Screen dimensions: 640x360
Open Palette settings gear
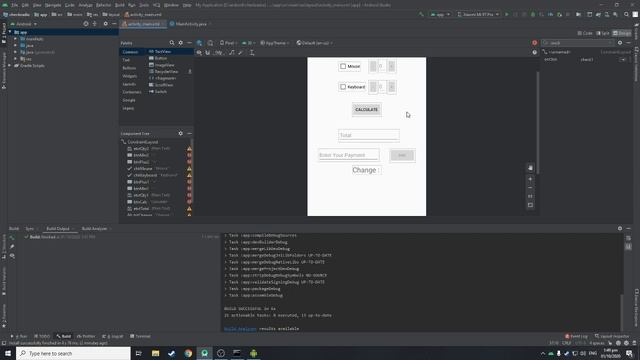tap(180, 43)
